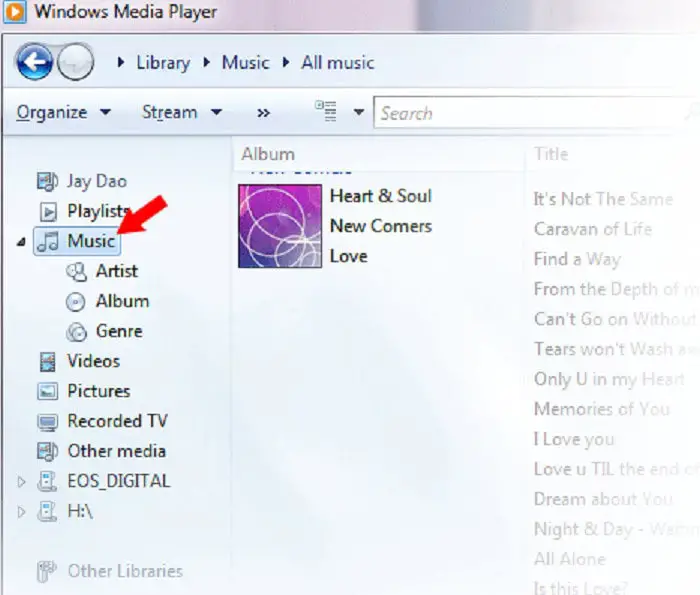Click the Recorded TV monitor icon
This screenshot has height=595, width=700.
47,422
